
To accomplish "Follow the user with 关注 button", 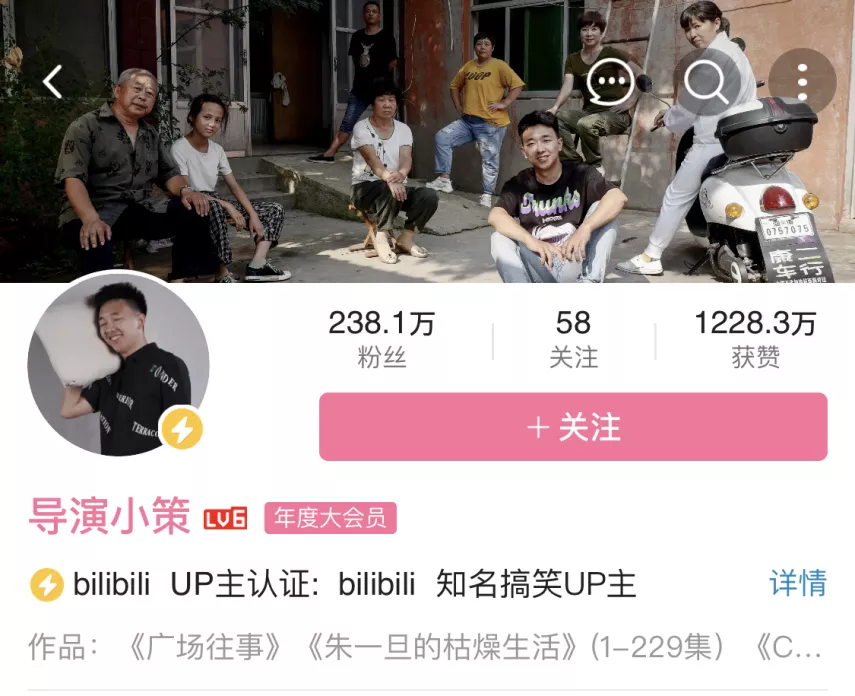I will pos(573,427).
